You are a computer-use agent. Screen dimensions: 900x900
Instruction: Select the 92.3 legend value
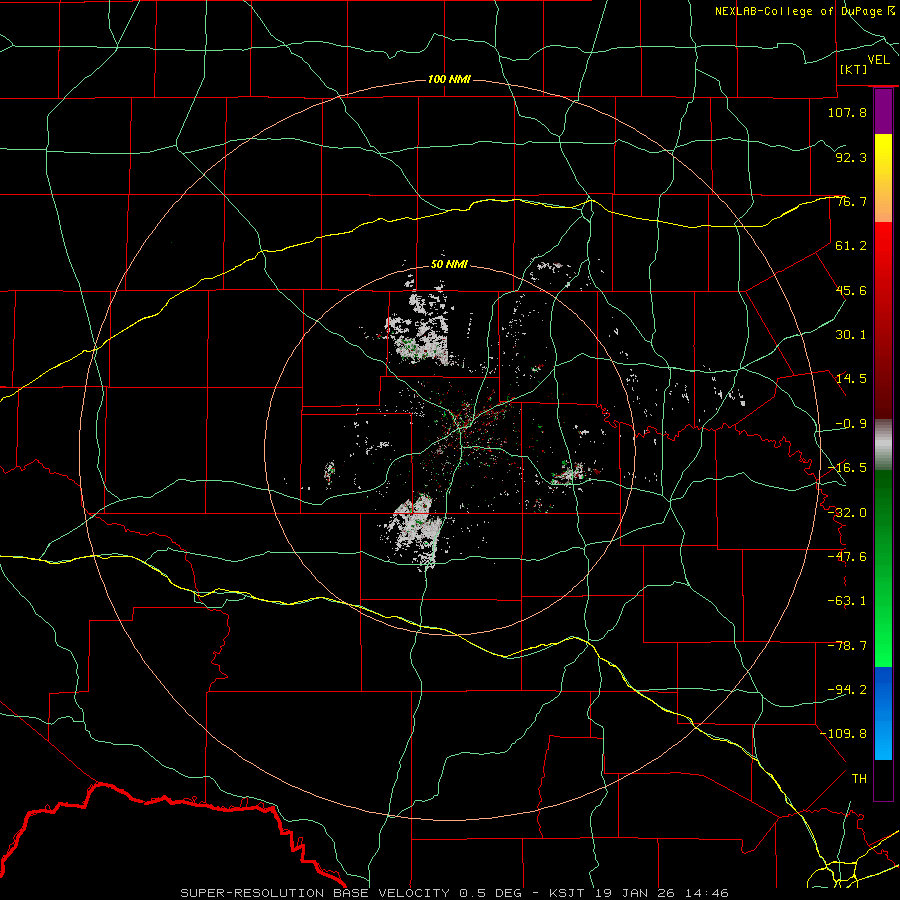point(851,157)
